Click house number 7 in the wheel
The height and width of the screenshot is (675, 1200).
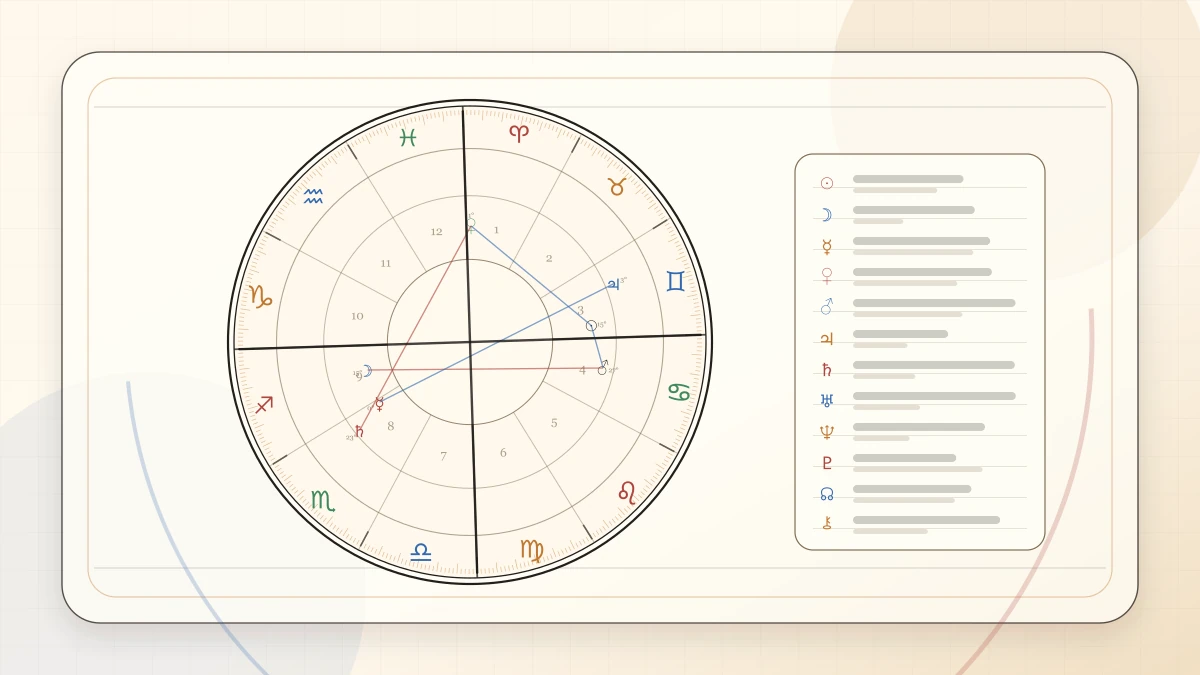pyautogui.click(x=444, y=456)
